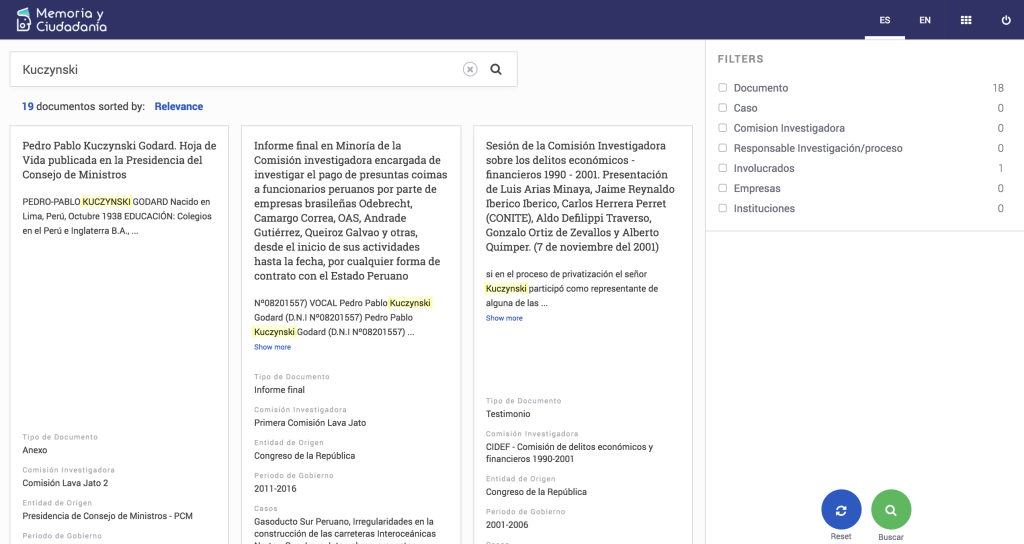Clear the search field text
1024x544 pixels.
tap(470, 70)
